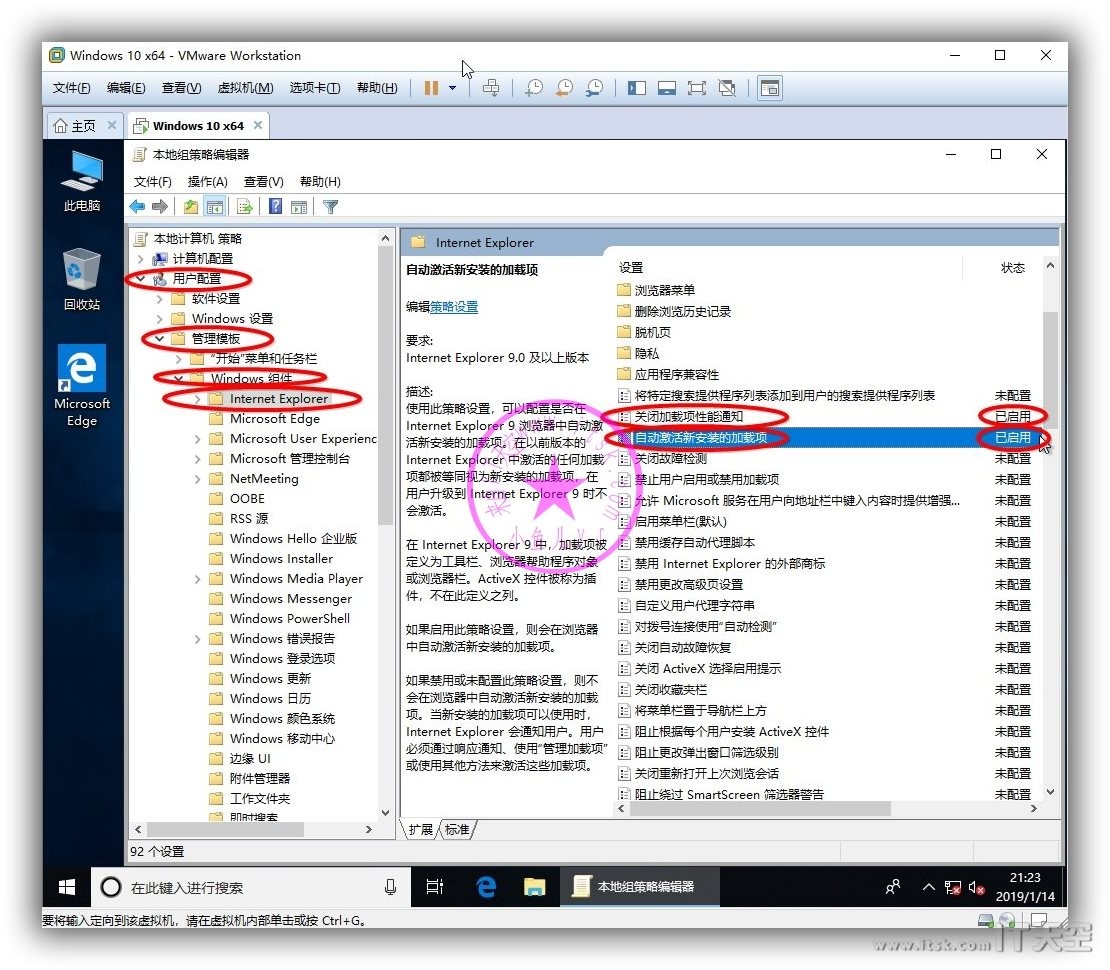Open the dropdown arrow next to pause button

coord(452,89)
